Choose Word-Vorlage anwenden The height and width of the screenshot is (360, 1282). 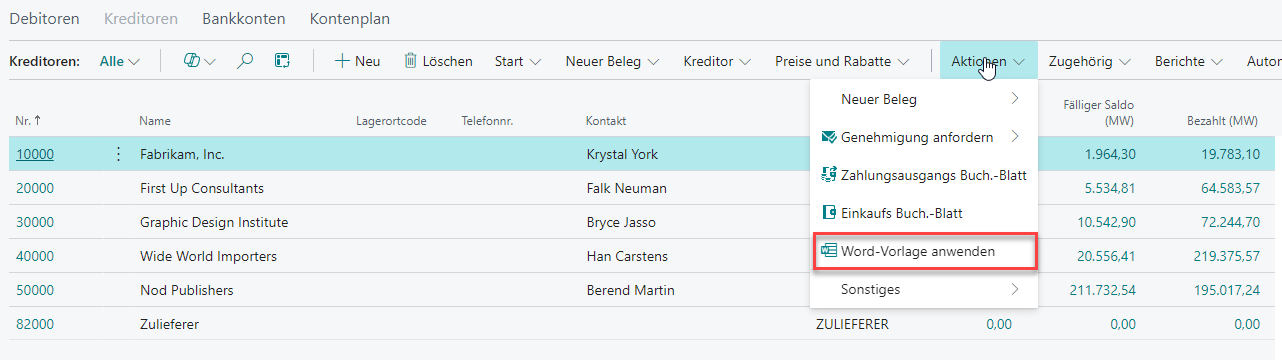point(923,251)
